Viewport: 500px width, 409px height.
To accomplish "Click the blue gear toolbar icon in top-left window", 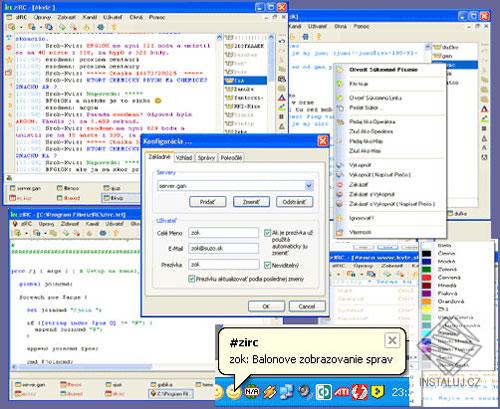I will 100,27.
